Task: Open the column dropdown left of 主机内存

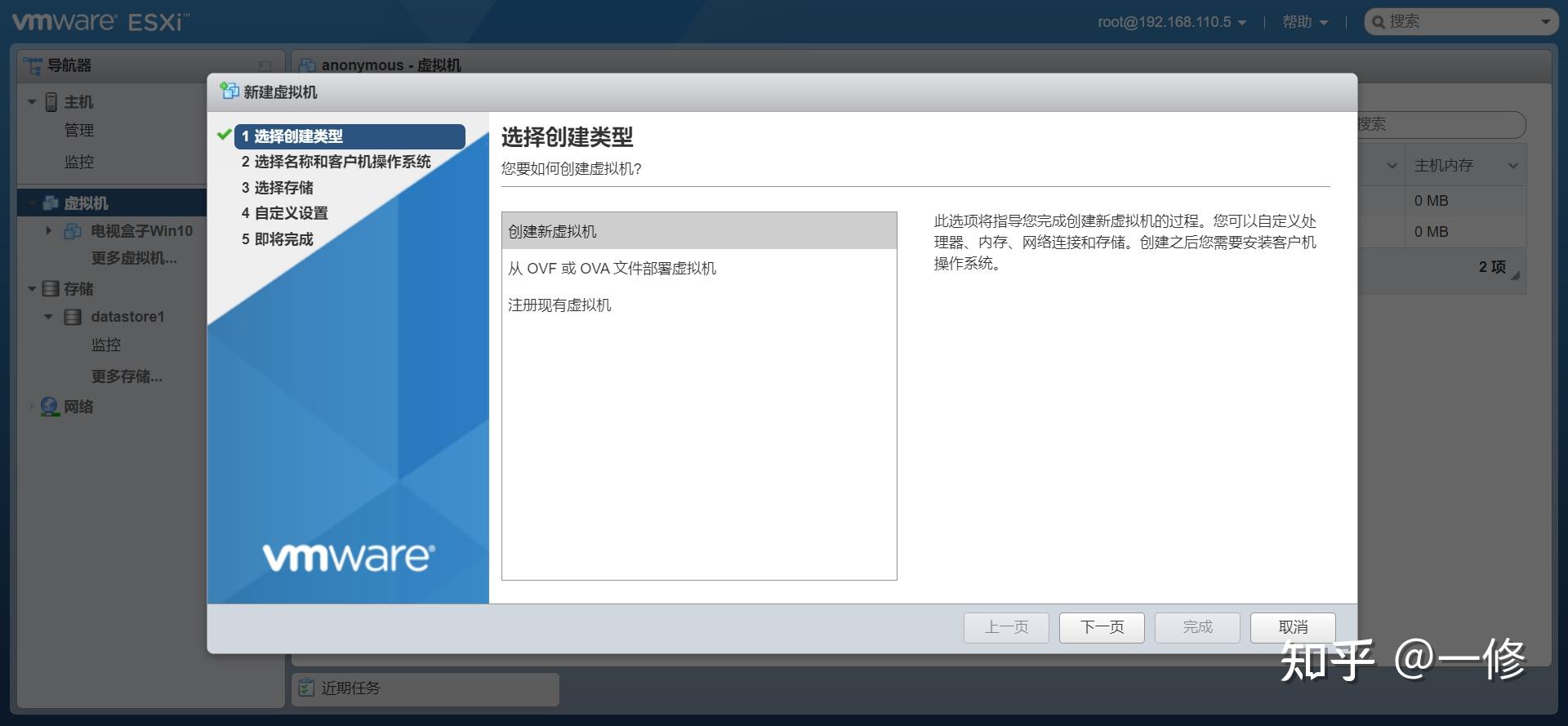Action: pyautogui.click(x=1392, y=166)
